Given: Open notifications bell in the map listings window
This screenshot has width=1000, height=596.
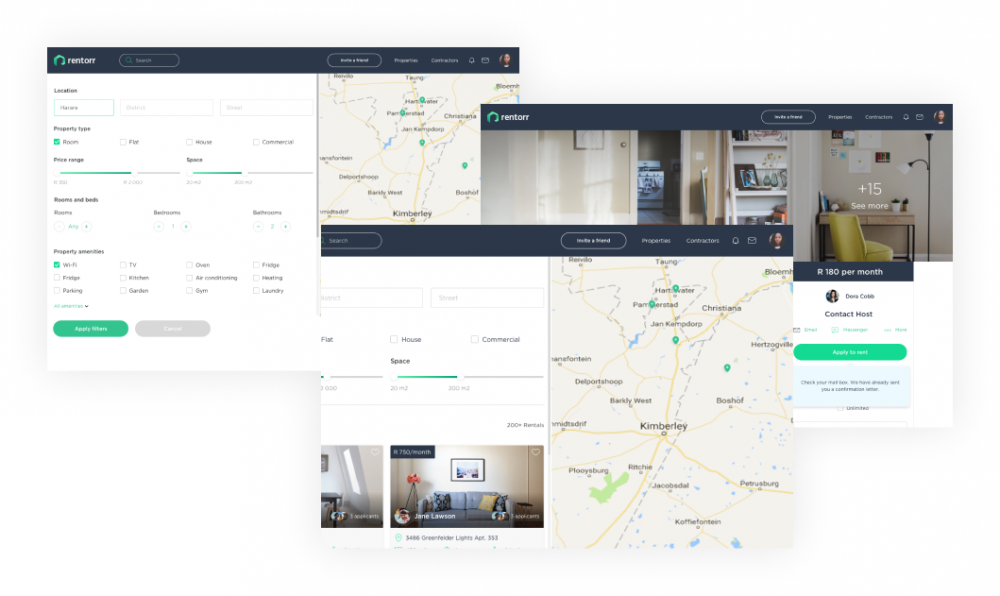Looking at the screenshot, I should pyautogui.click(x=735, y=241).
